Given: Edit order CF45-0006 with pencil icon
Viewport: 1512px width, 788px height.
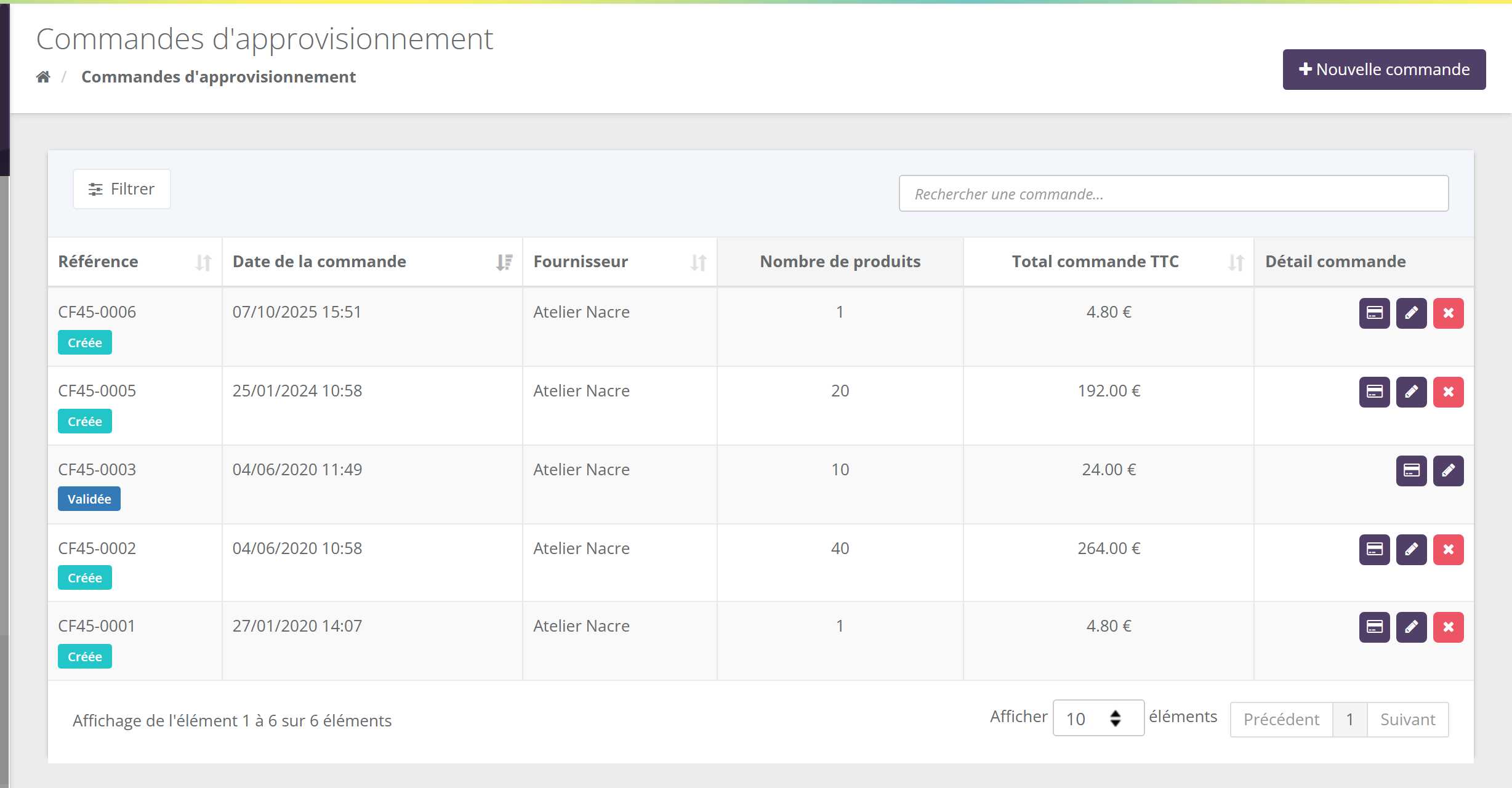Looking at the screenshot, I should click(1411, 313).
